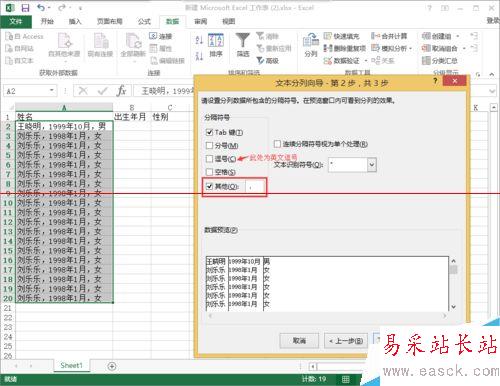Switch to 视图 (View) ribbon tab
Image resolution: width=500 pixels, height=386 pixels.
pyautogui.click(x=228, y=21)
